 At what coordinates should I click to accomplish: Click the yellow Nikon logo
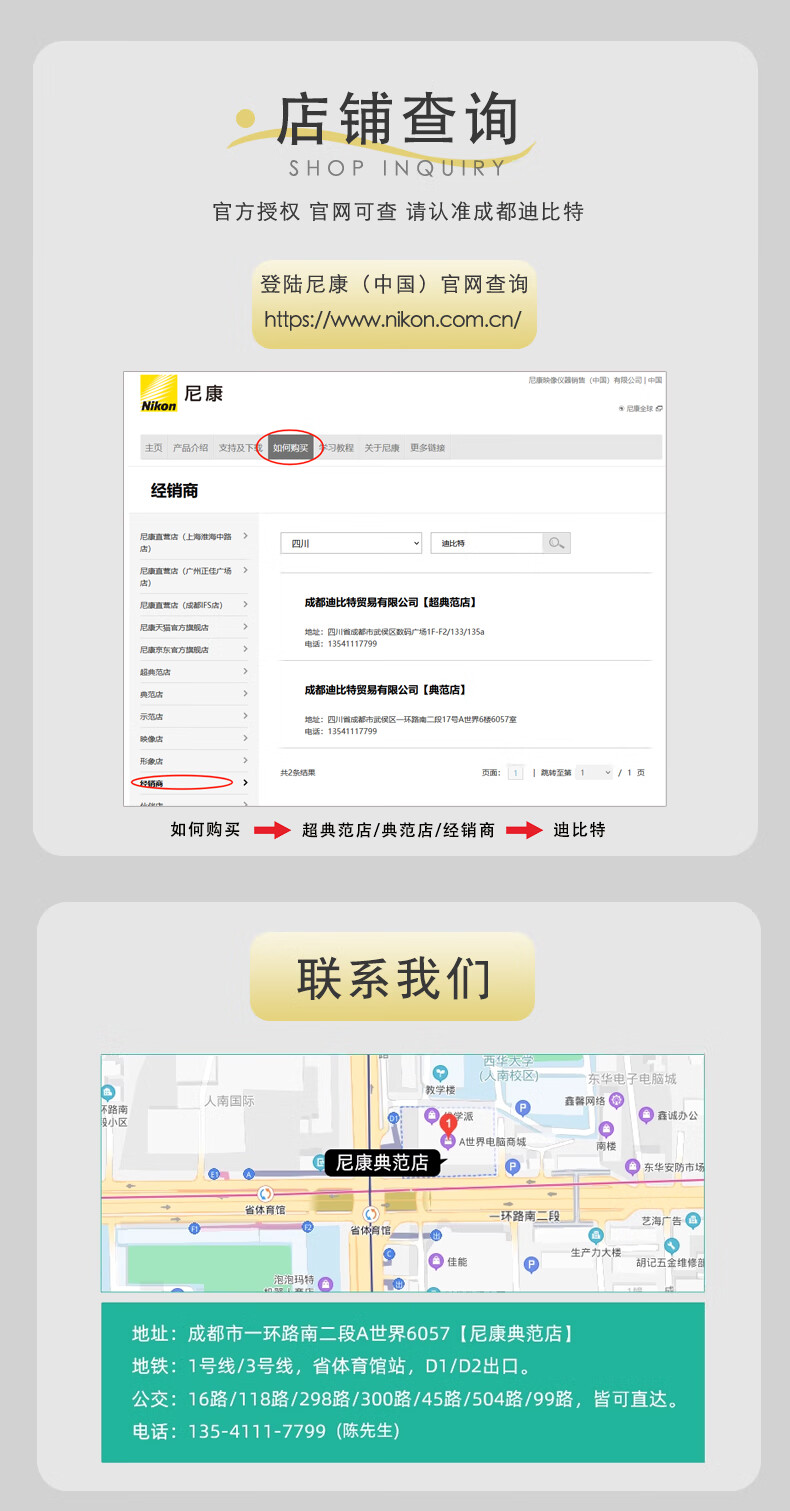pos(158,393)
